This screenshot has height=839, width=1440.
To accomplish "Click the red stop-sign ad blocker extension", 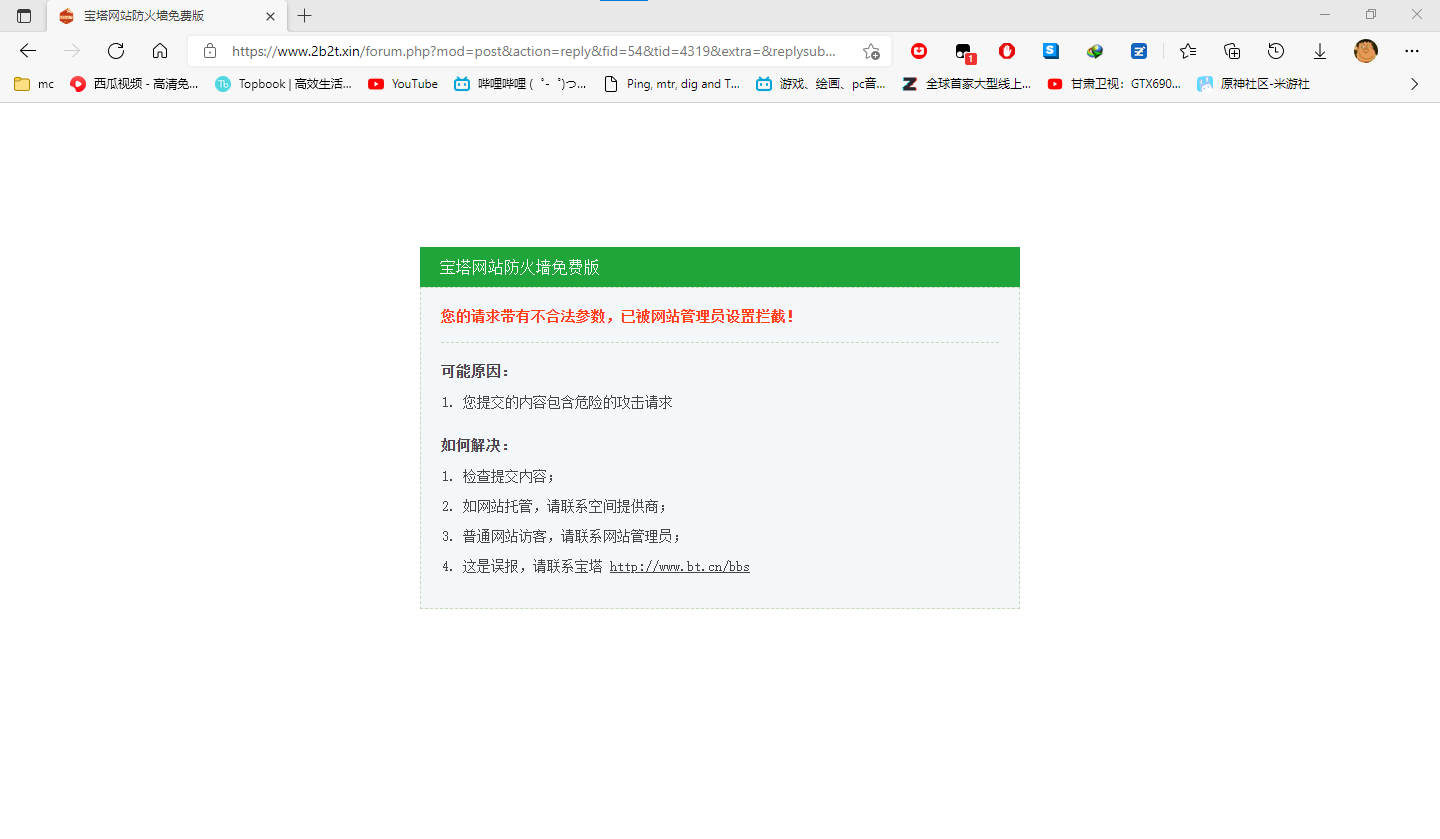I will coord(1006,51).
